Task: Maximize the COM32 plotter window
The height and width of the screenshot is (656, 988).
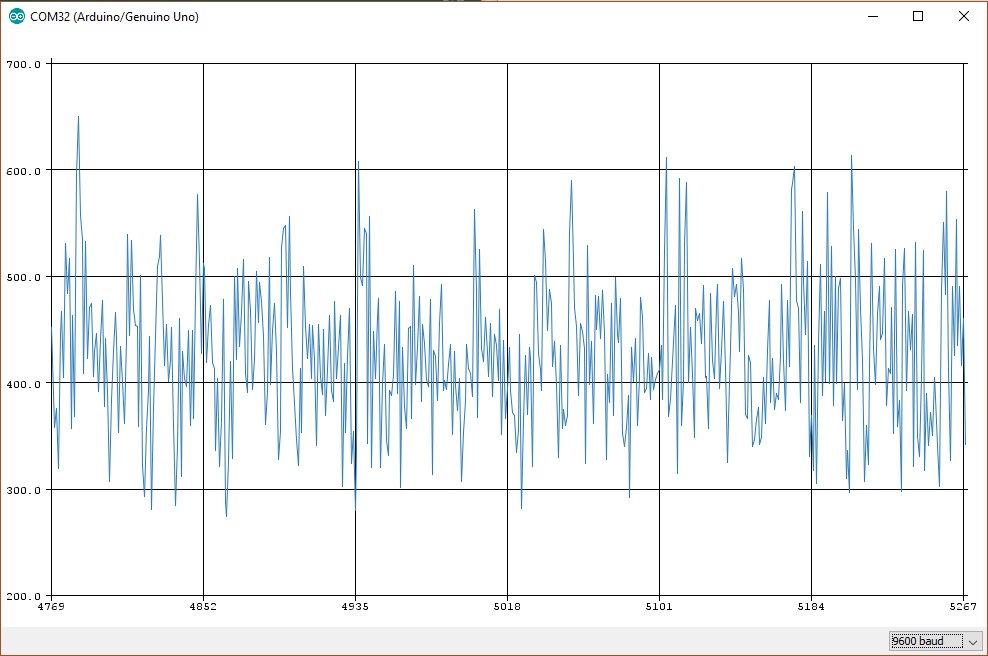Action: point(918,16)
